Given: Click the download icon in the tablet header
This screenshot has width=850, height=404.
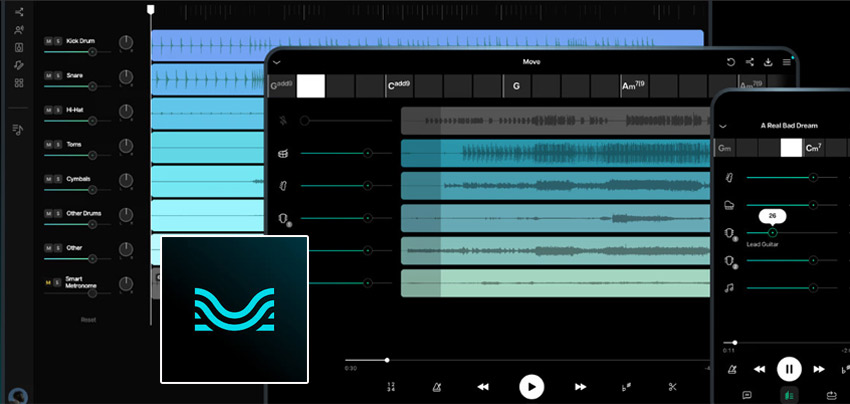Looking at the screenshot, I should pos(768,62).
